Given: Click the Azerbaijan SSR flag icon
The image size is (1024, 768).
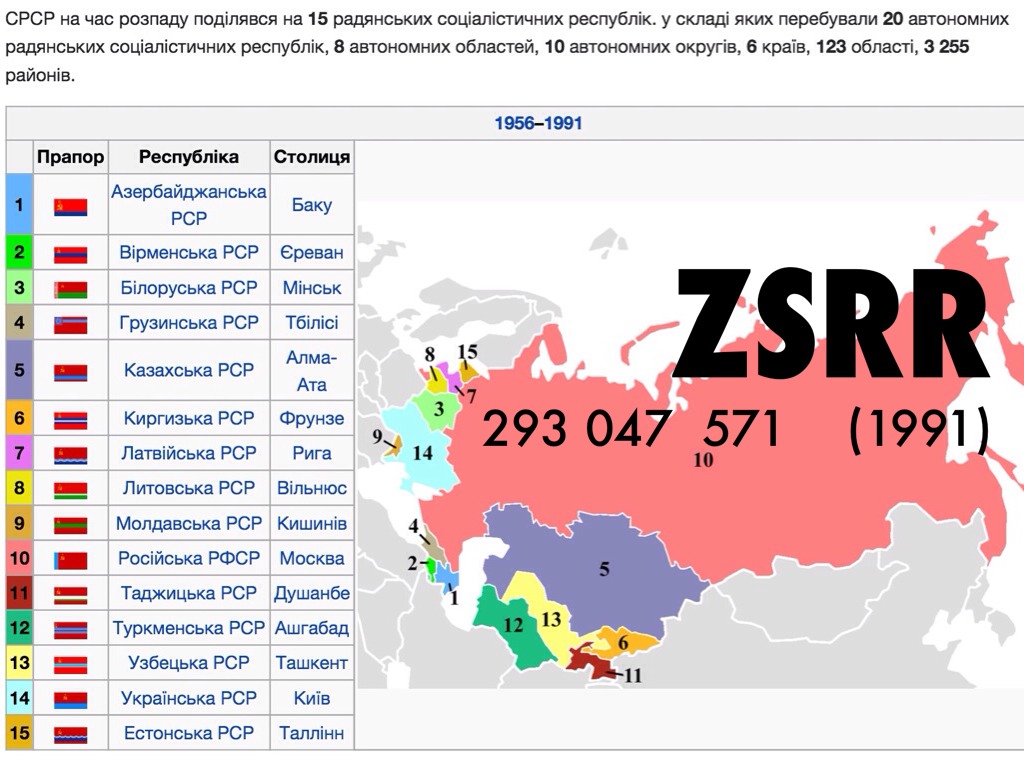Looking at the screenshot, I should click(70, 207).
